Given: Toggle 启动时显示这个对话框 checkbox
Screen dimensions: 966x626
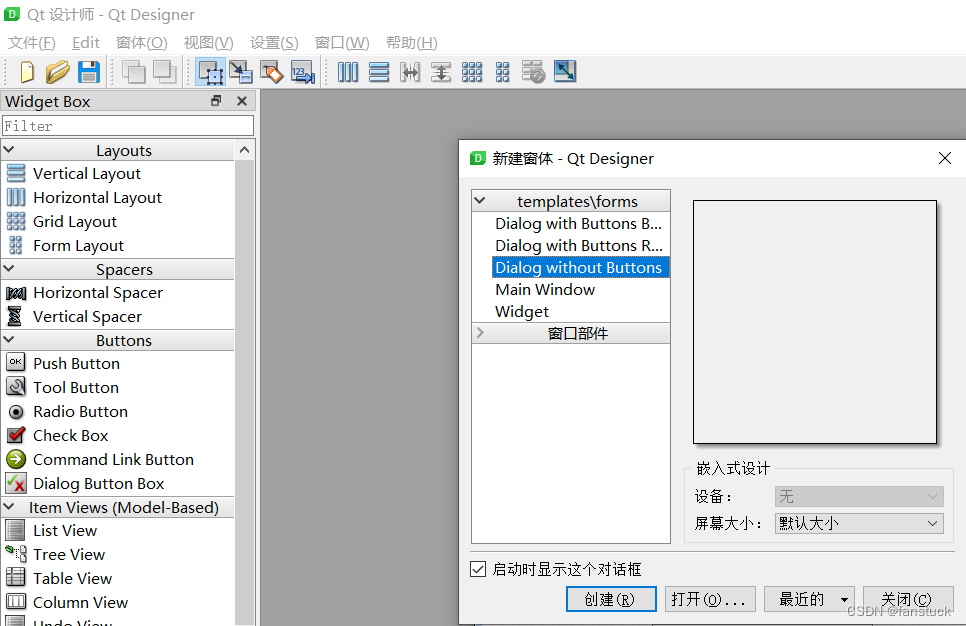Looking at the screenshot, I should tap(477, 569).
